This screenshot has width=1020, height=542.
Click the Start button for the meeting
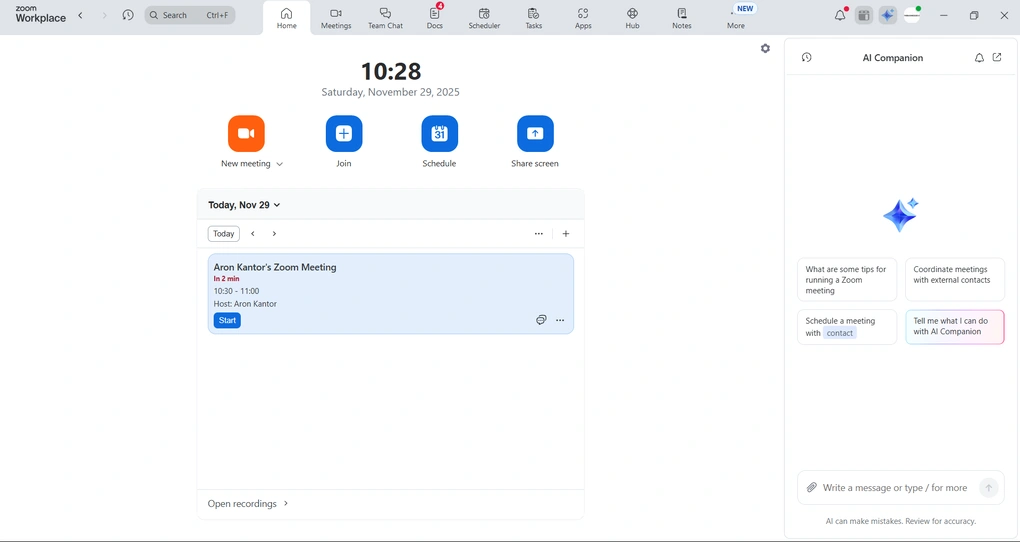pos(227,320)
